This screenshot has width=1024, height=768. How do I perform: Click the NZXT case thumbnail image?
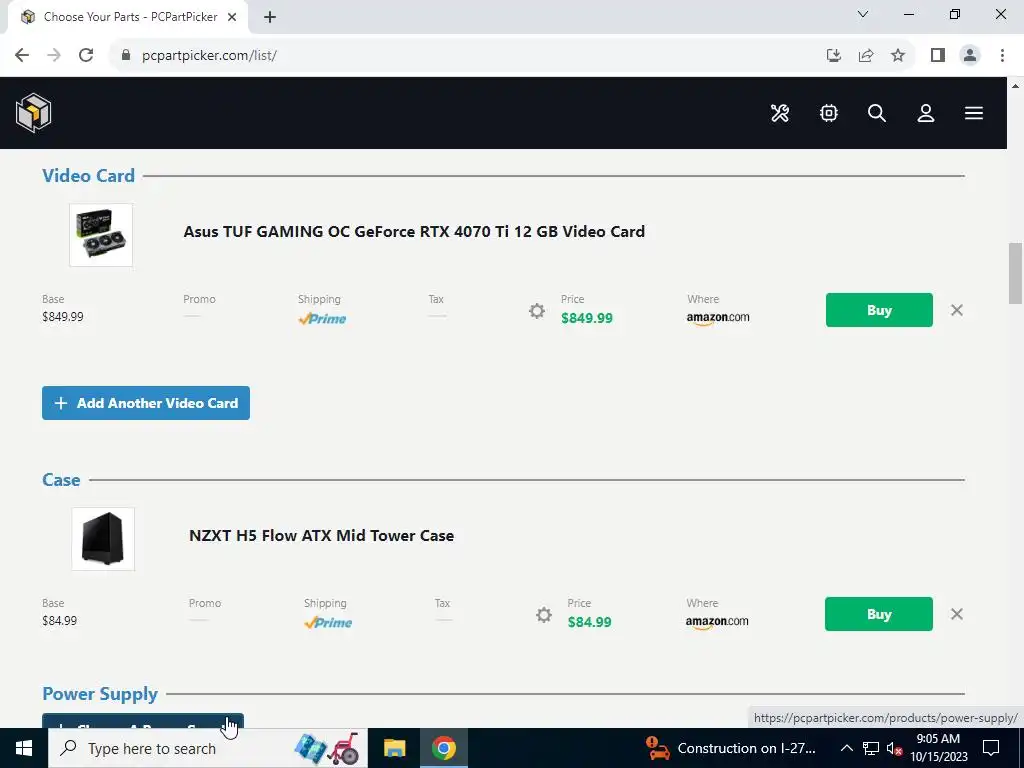(x=103, y=539)
